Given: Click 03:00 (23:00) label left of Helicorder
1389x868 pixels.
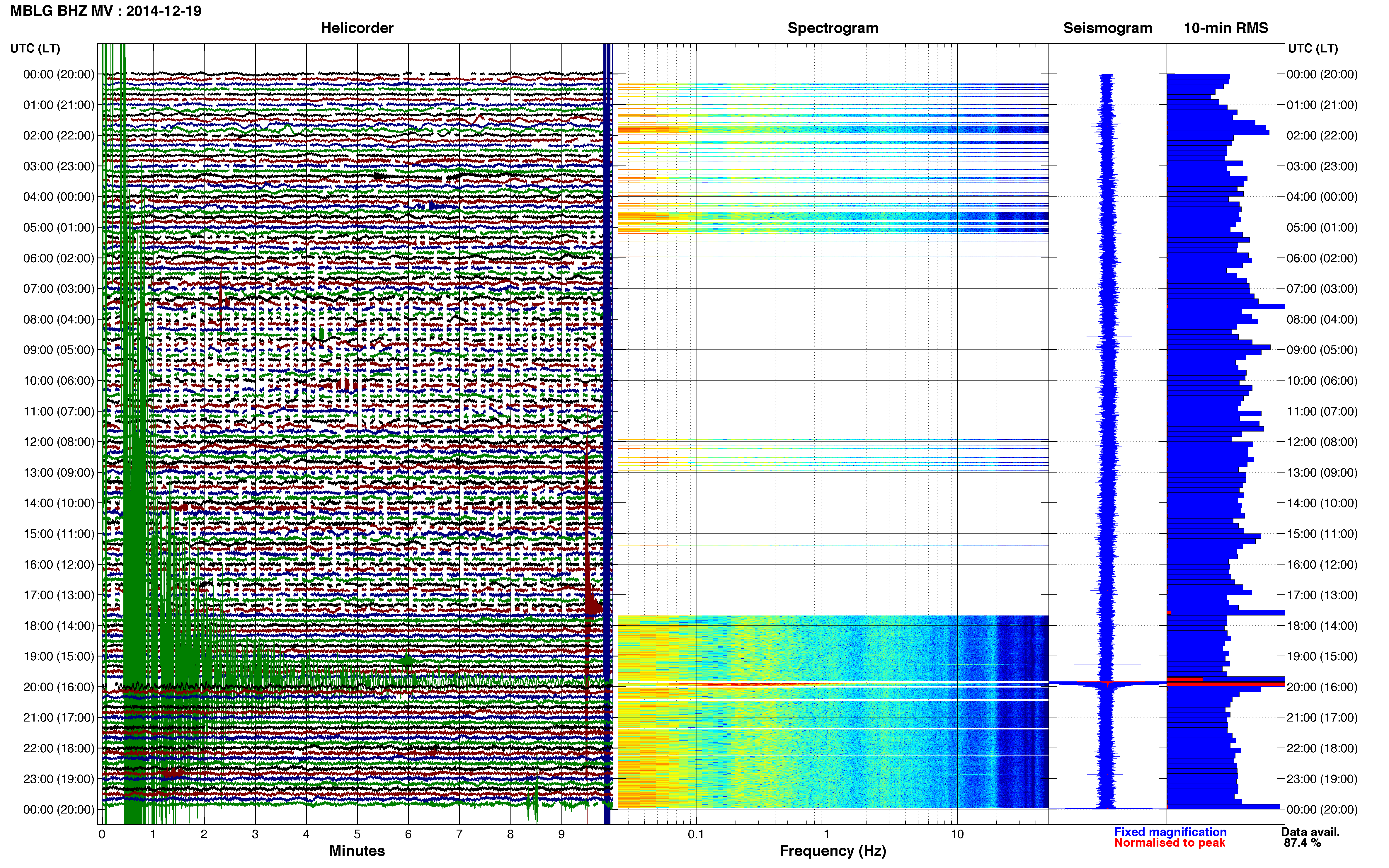Looking at the screenshot, I should click(59, 166).
